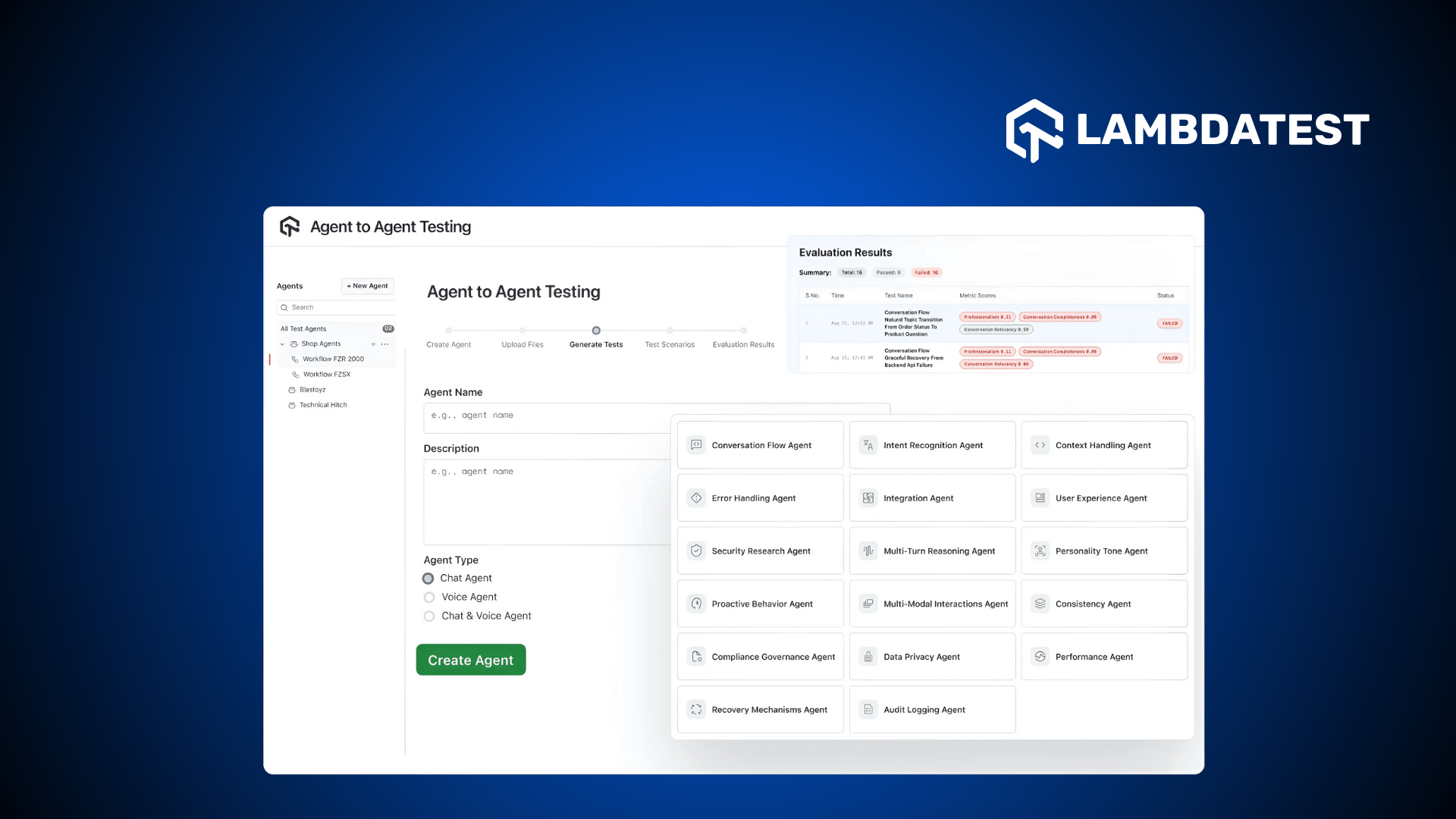
Task: Click the Passed: 0 summary badge
Action: coord(889,272)
